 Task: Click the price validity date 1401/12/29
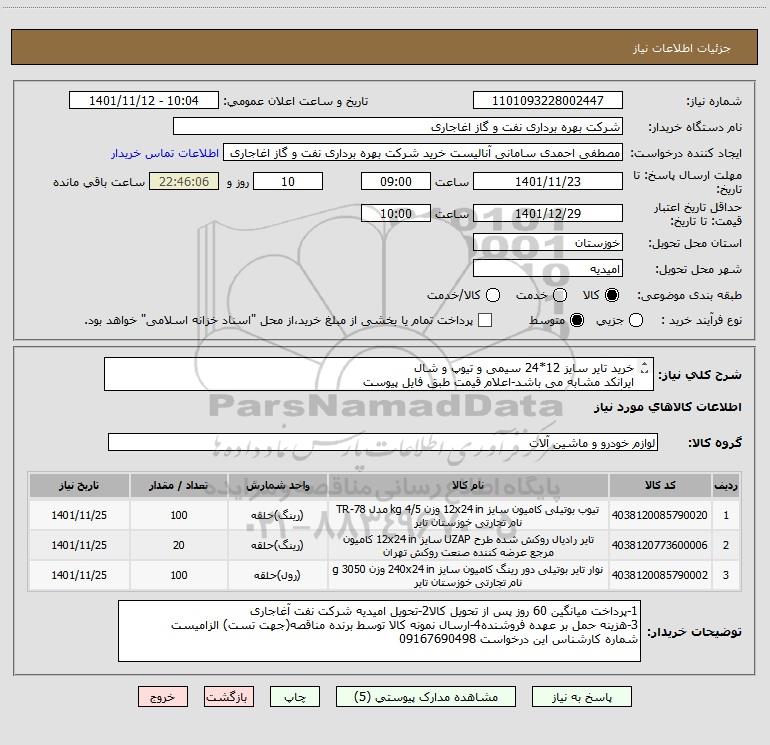pos(548,213)
